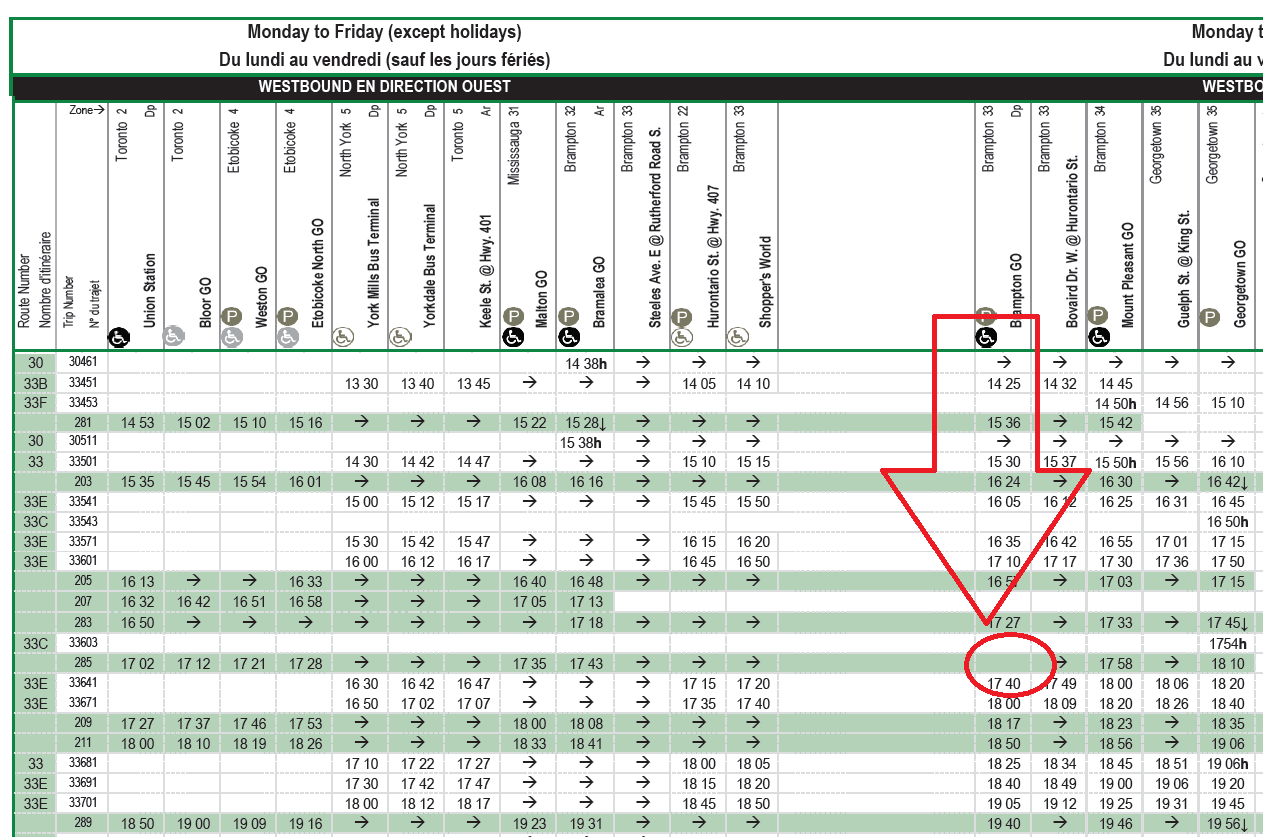
Task: Select the 14 53 Union Station time for trip 281
Action: 136,423
